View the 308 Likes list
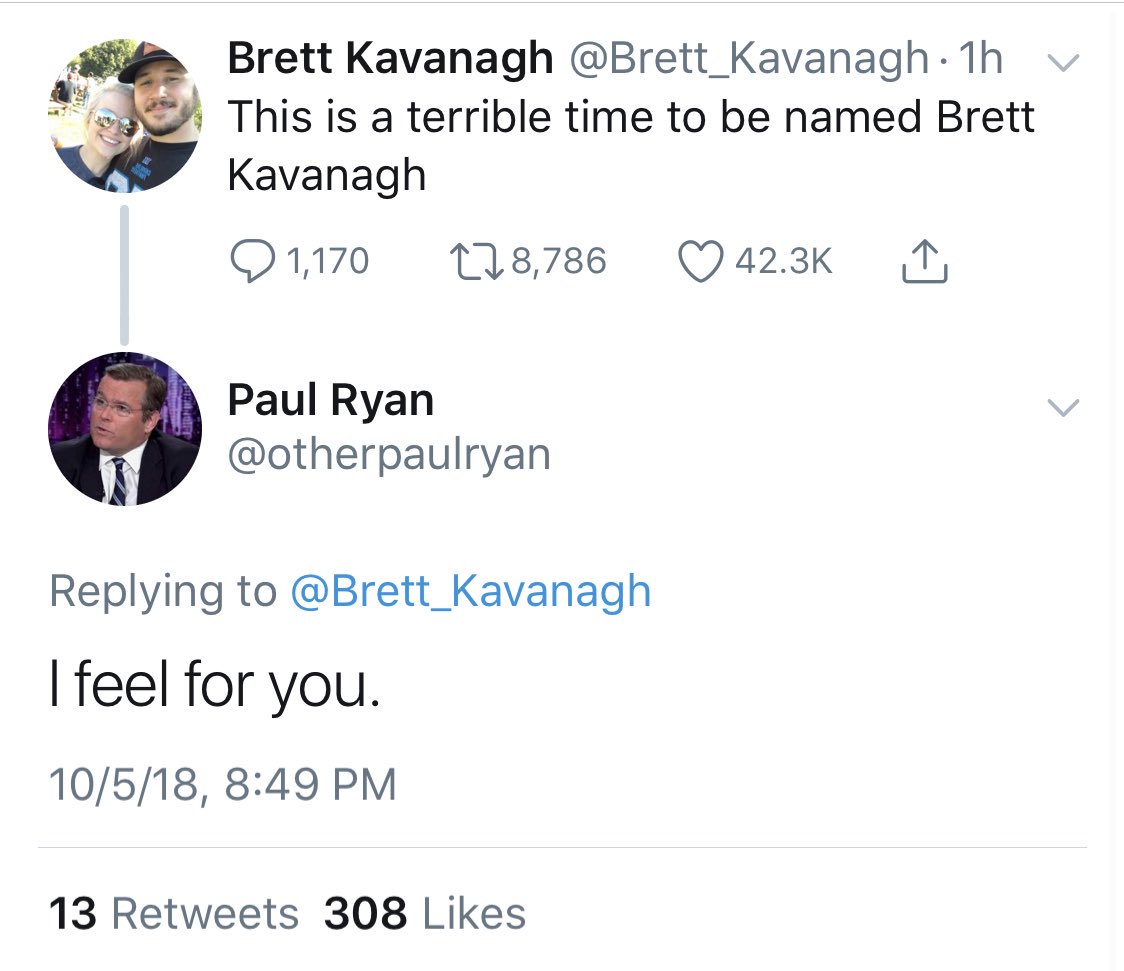This screenshot has height=971, width=1124. (x=425, y=913)
